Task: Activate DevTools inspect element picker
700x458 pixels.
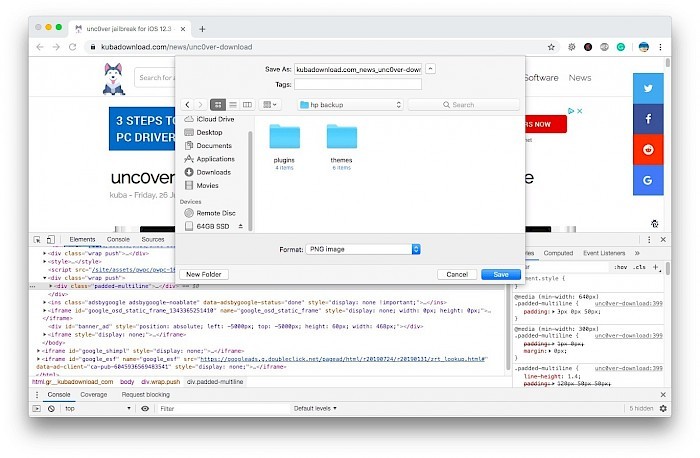Action: pos(37,240)
